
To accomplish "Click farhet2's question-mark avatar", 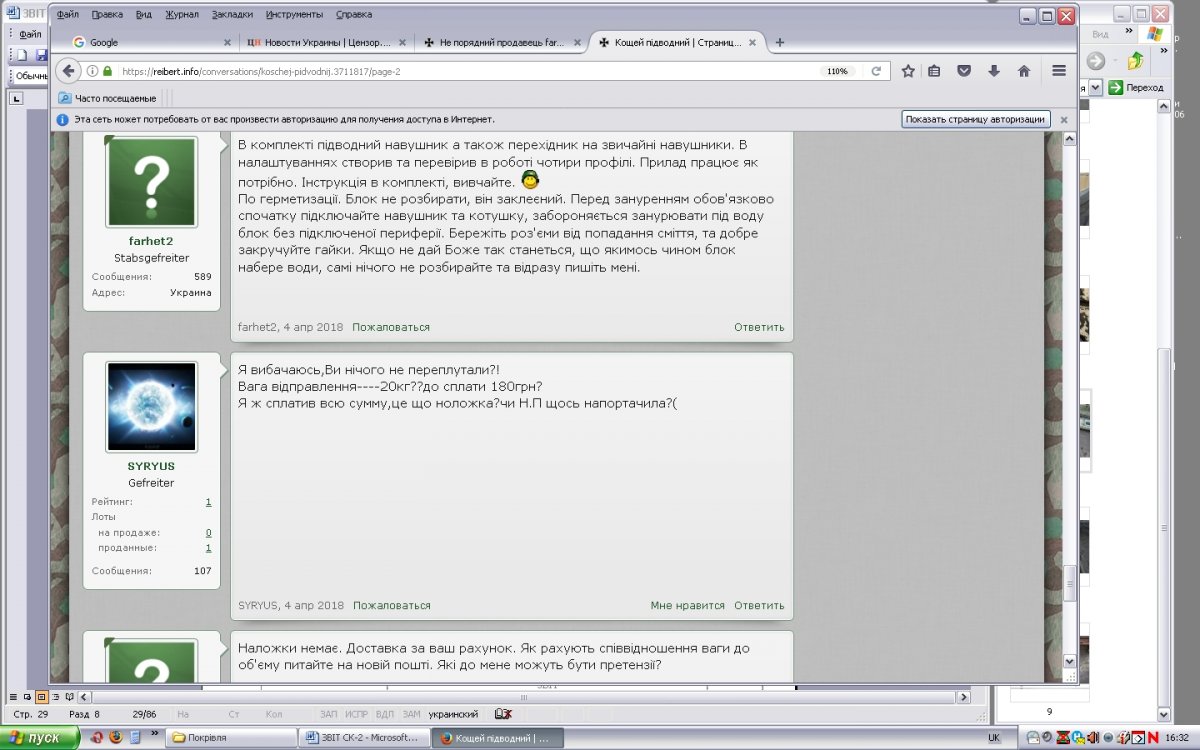I will pyautogui.click(x=151, y=182).
